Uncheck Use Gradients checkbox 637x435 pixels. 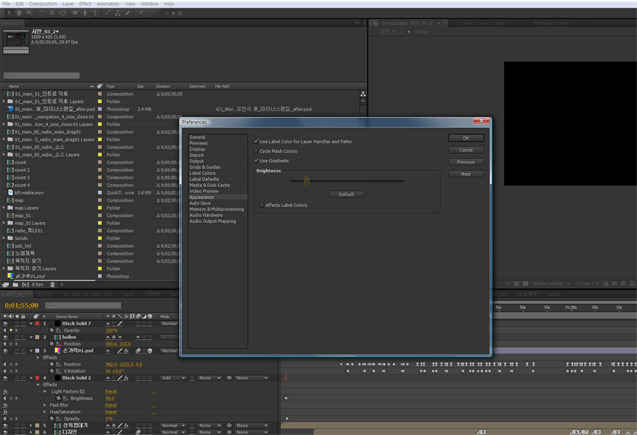pos(256,161)
